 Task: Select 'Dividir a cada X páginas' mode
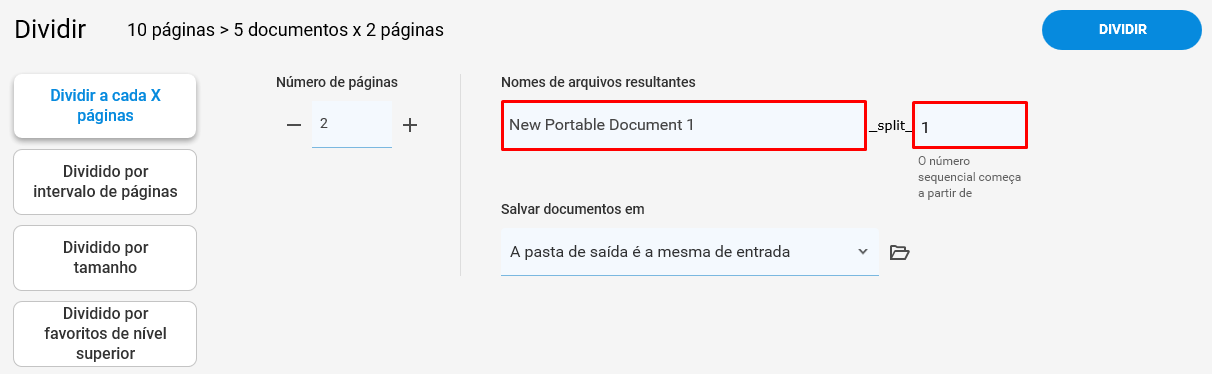click(x=105, y=106)
